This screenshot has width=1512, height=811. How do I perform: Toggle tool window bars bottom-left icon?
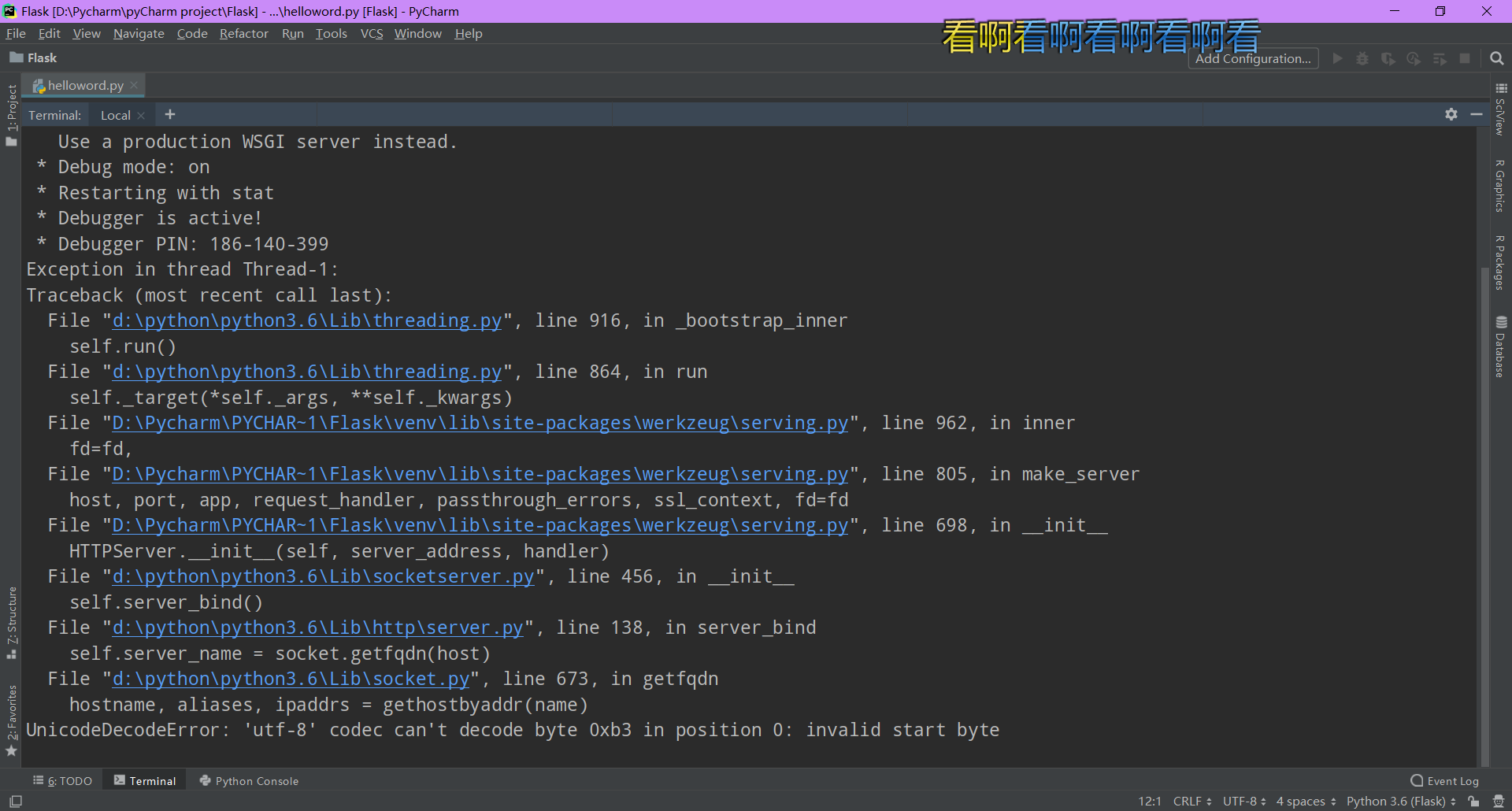point(16,802)
